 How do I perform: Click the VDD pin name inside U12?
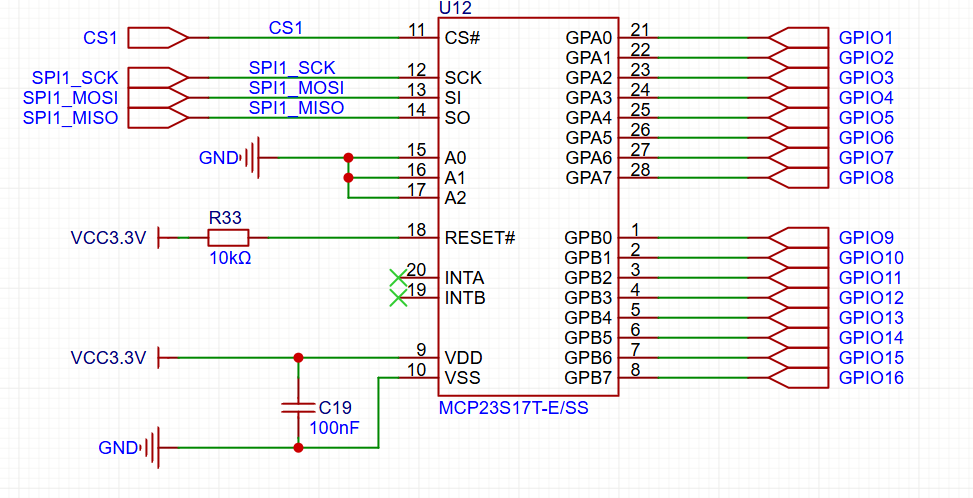[464, 358]
